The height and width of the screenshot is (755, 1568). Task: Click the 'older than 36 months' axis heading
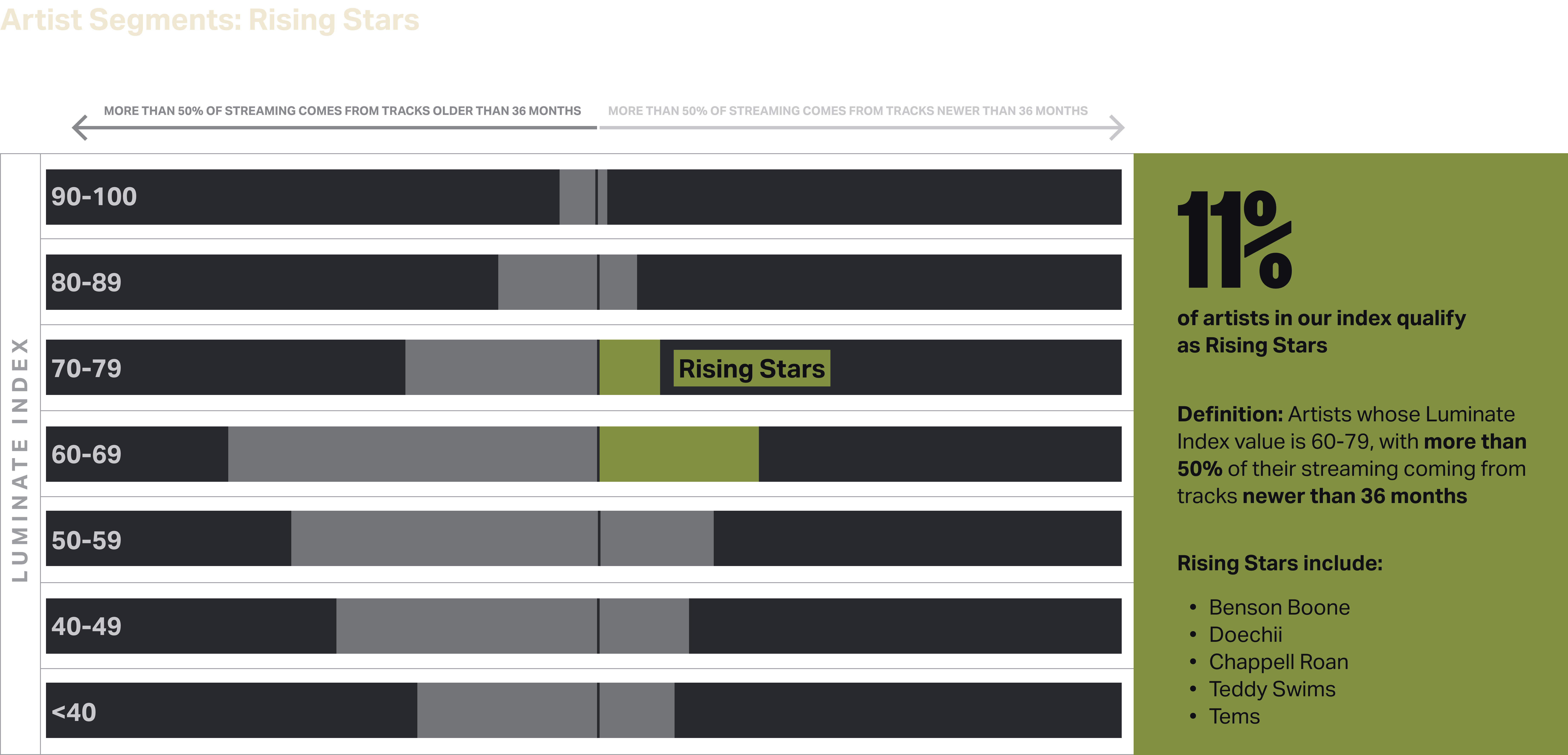[x=342, y=111]
